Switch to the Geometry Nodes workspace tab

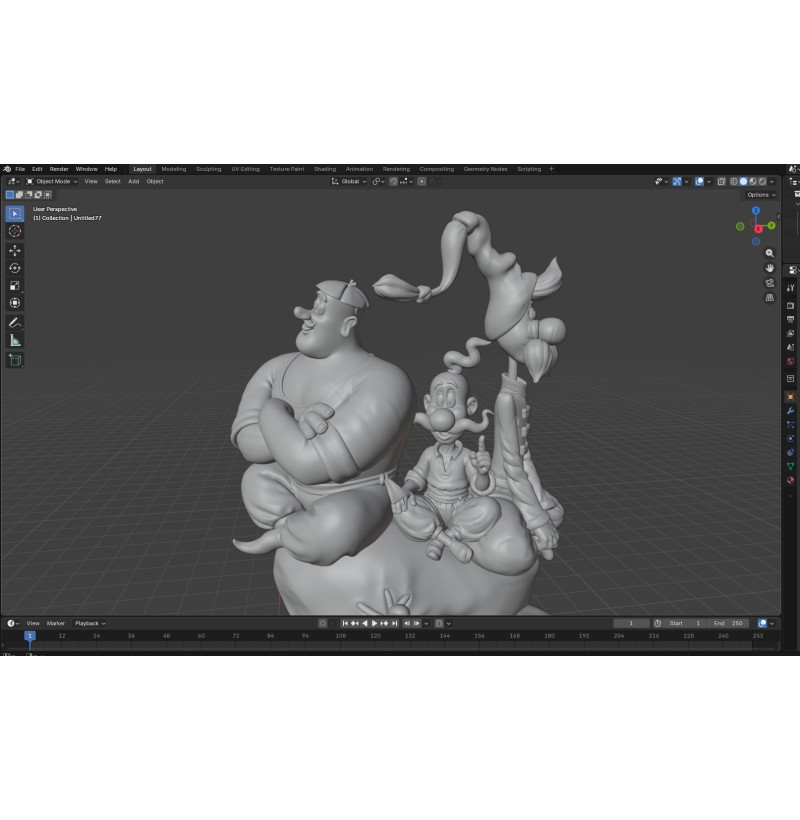(485, 169)
